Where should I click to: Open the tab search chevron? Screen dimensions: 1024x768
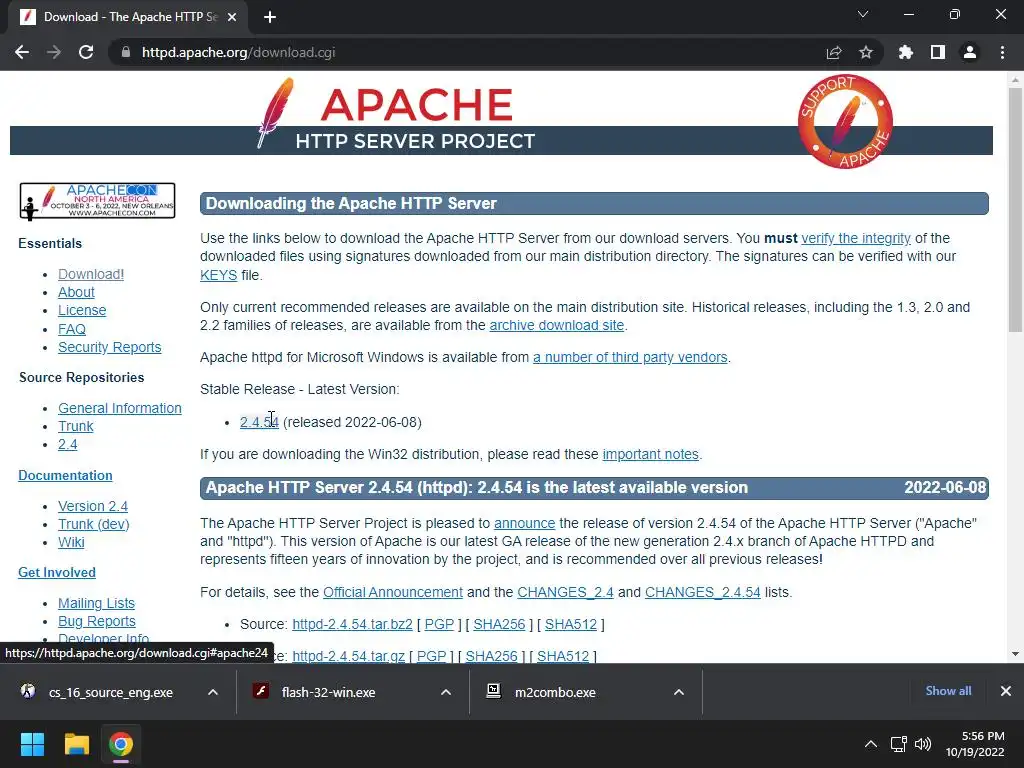(863, 14)
